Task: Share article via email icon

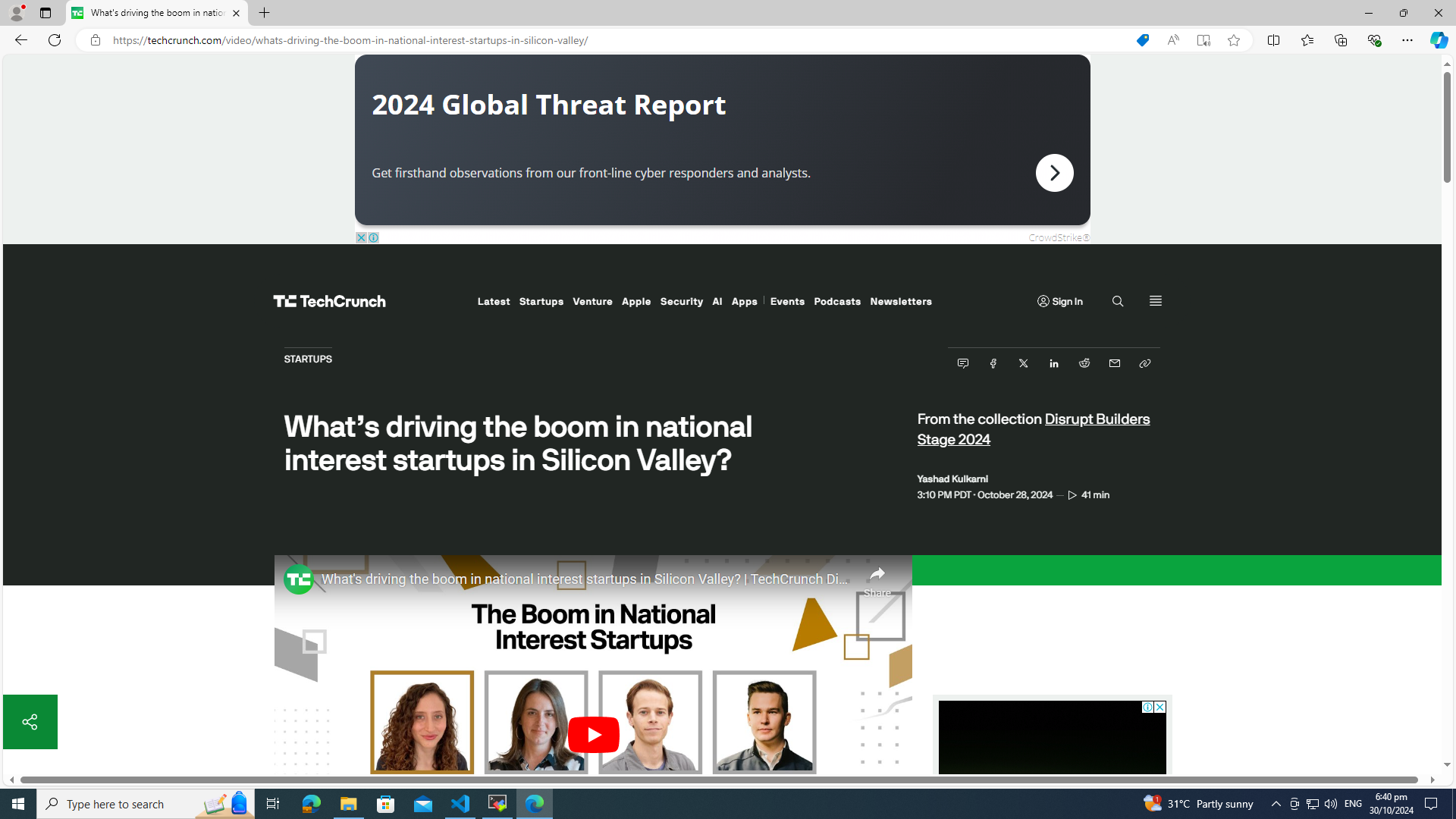Action: pyautogui.click(x=1114, y=363)
